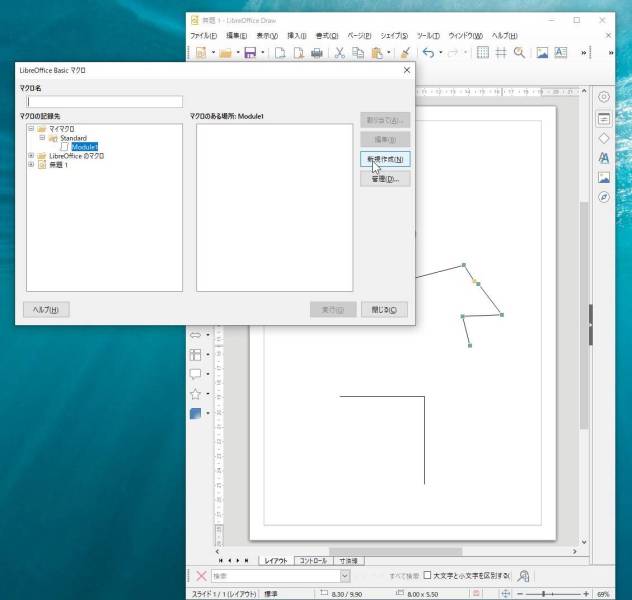Close the find toolbar with red X

click(x=201, y=576)
